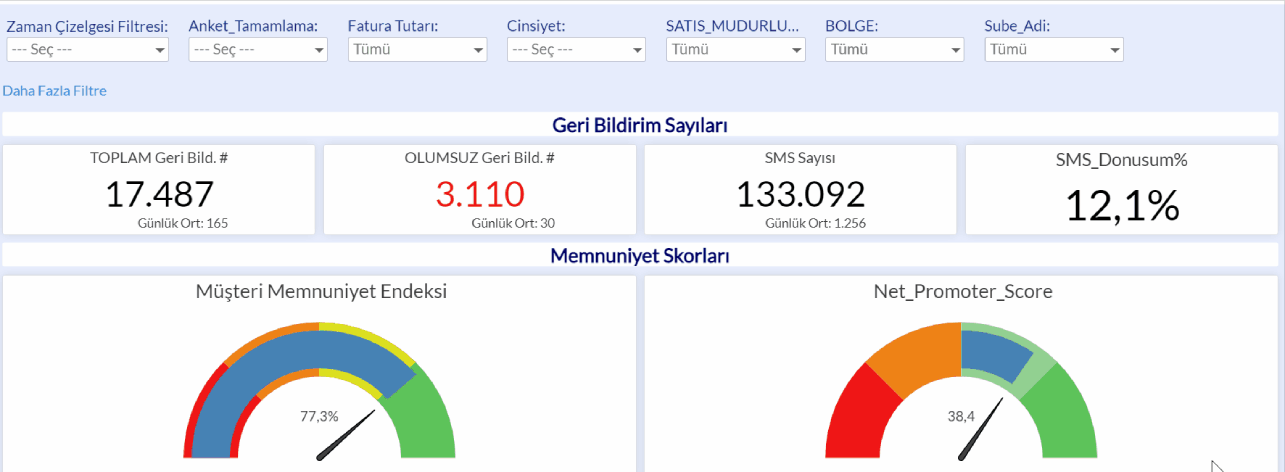Open the BOLGE filter dropdown
The image size is (1285, 472).
coord(895,49)
